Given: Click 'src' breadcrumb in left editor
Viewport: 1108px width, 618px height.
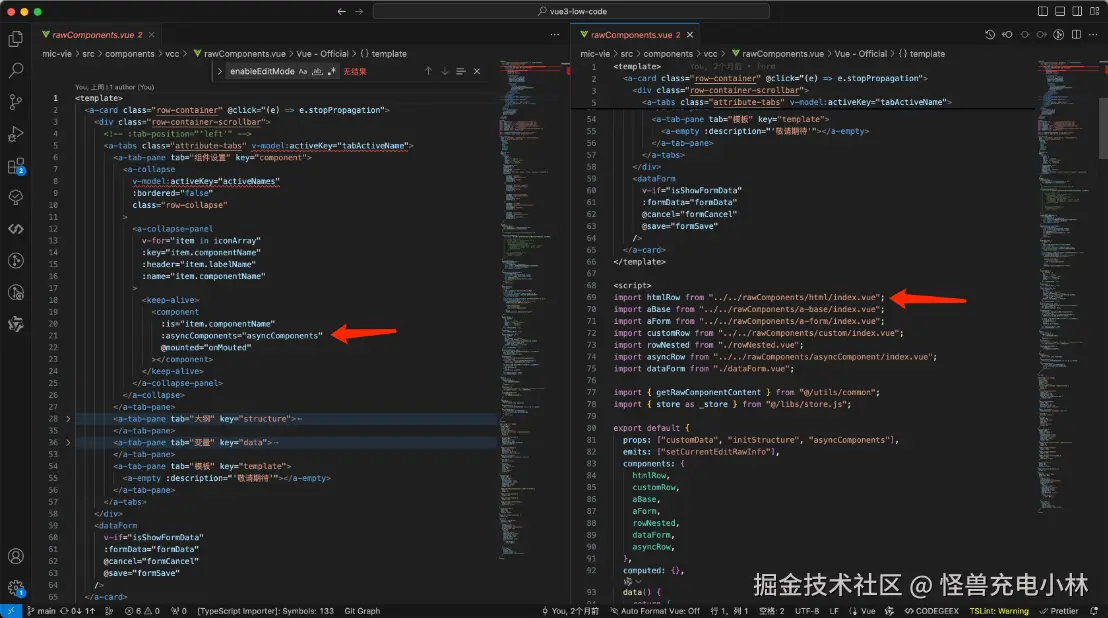Looking at the screenshot, I should click(88, 54).
